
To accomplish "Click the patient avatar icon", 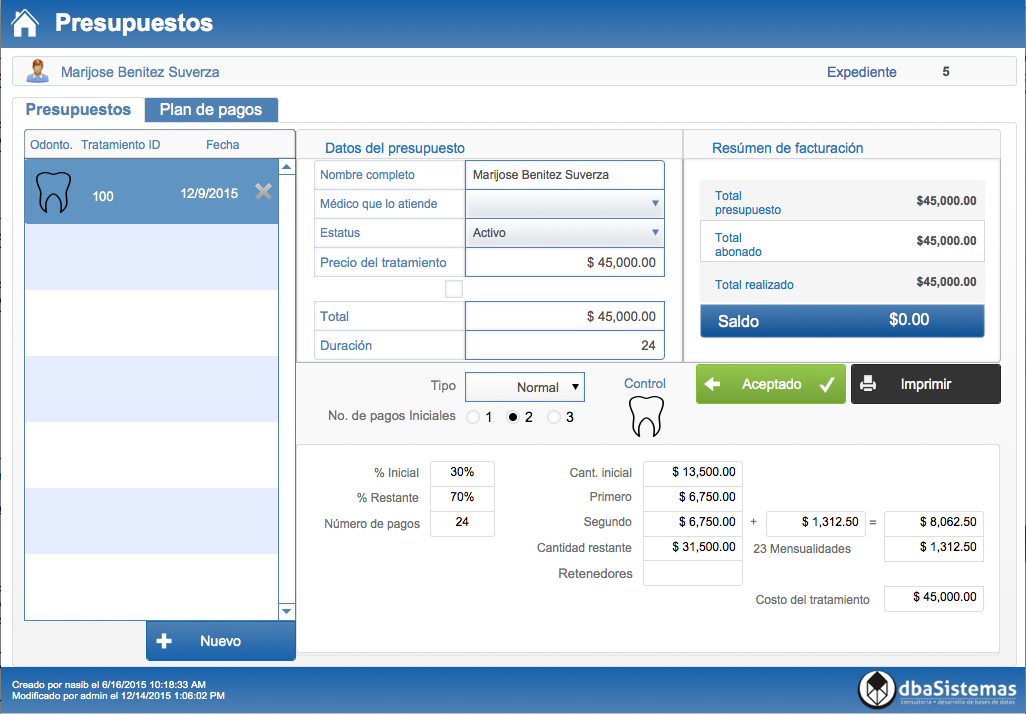I will click(x=37, y=72).
